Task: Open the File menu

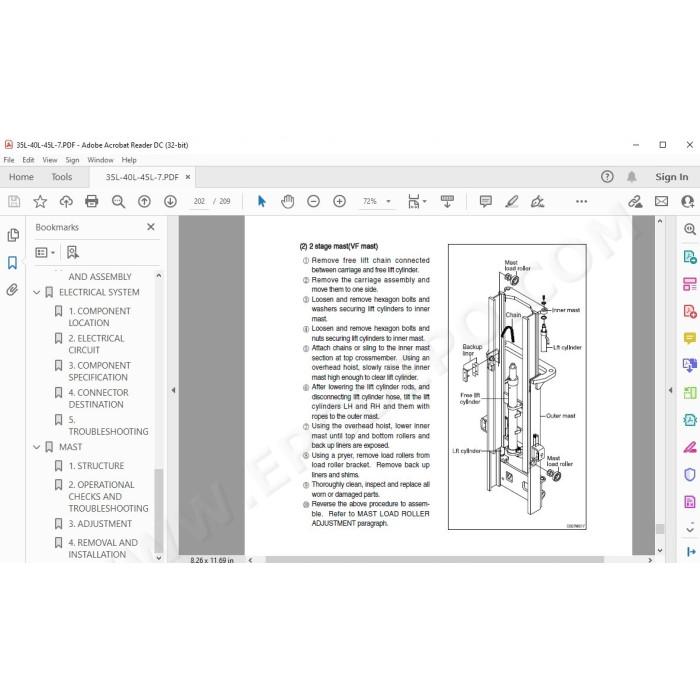Action: [x=9, y=160]
